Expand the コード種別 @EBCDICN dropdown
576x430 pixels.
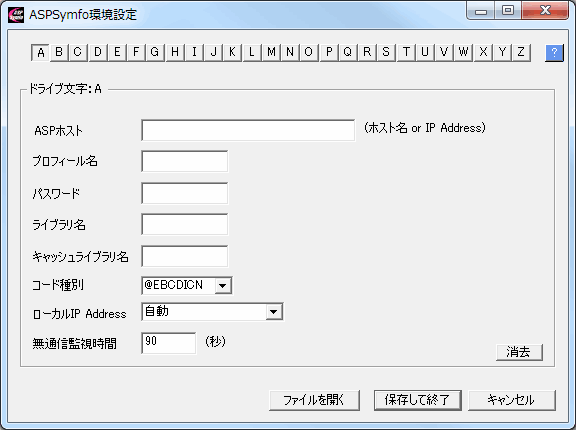(223, 285)
